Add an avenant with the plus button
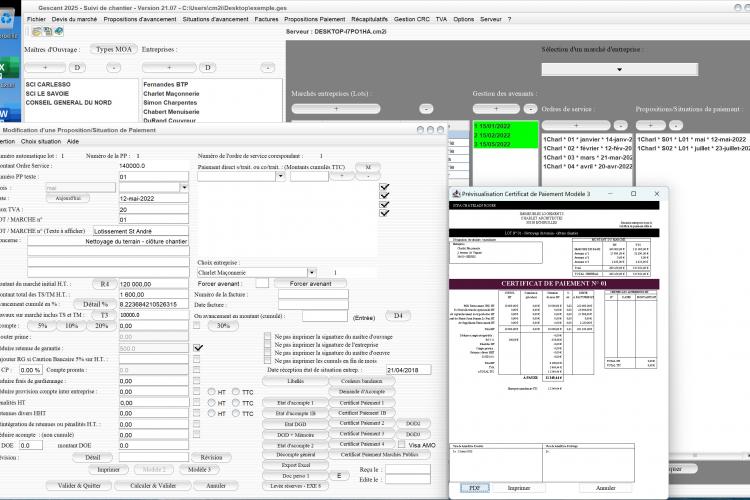Screen dimensions: 750x500 pyautogui.click(x=496, y=109)
